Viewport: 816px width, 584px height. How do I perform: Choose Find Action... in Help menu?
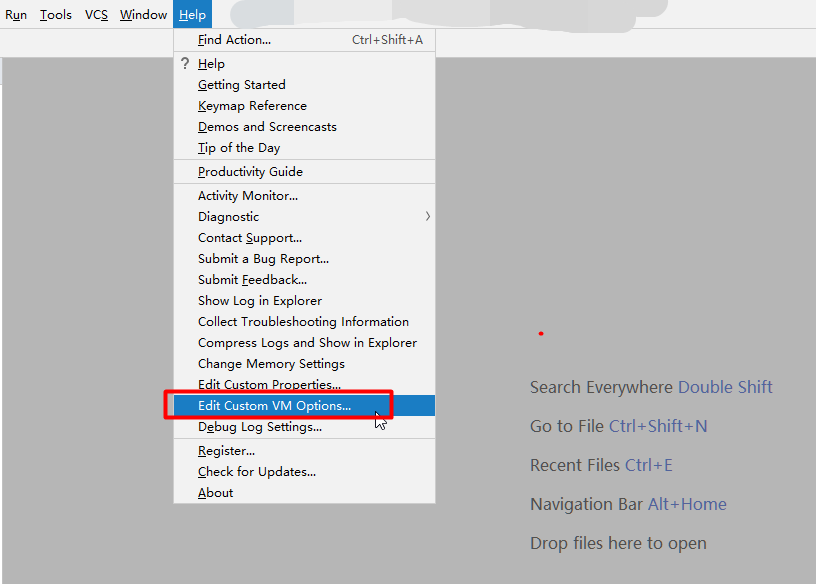(x=304, y=40)
